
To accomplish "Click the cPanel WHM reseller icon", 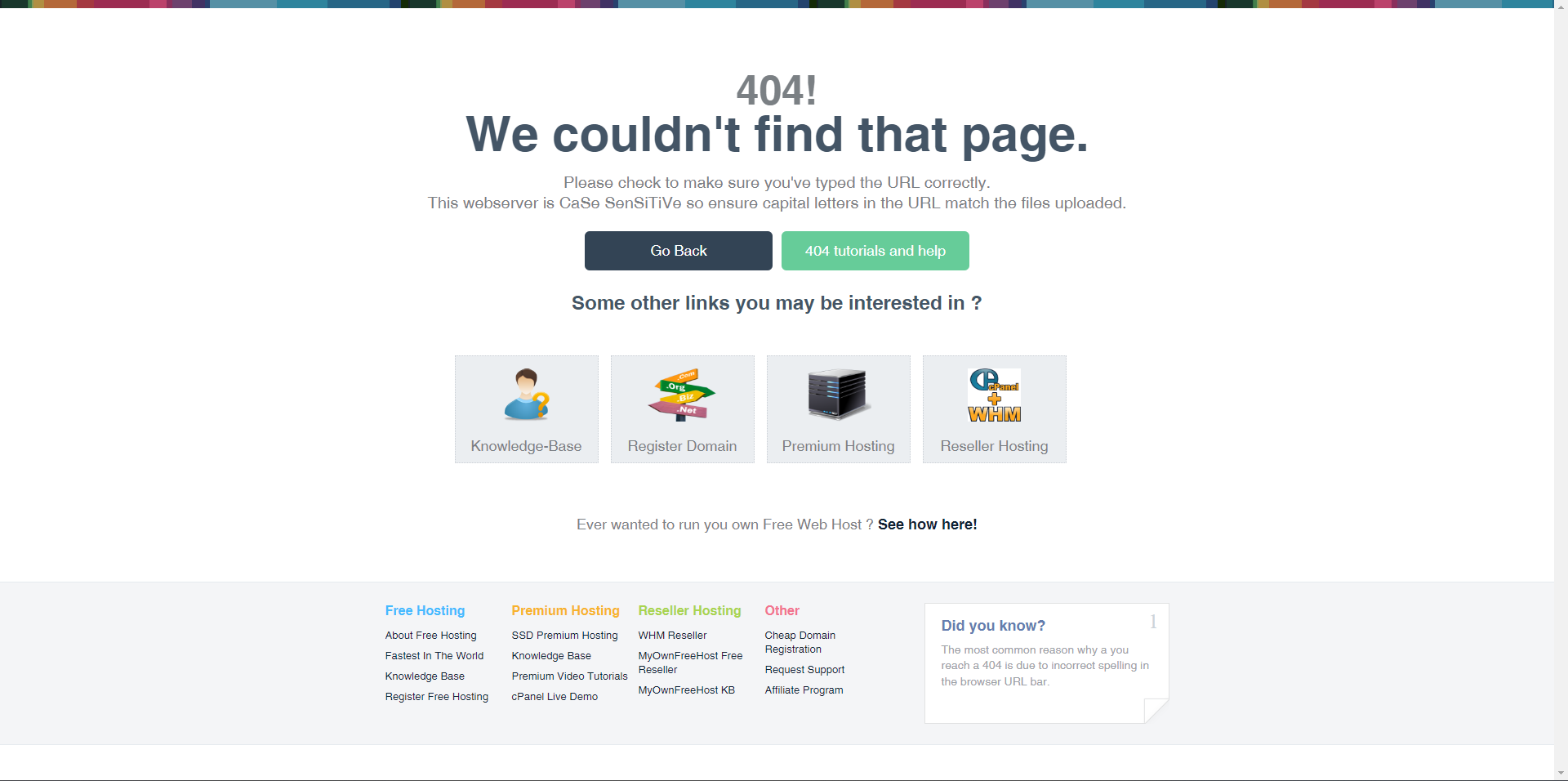I will (994, 395).
